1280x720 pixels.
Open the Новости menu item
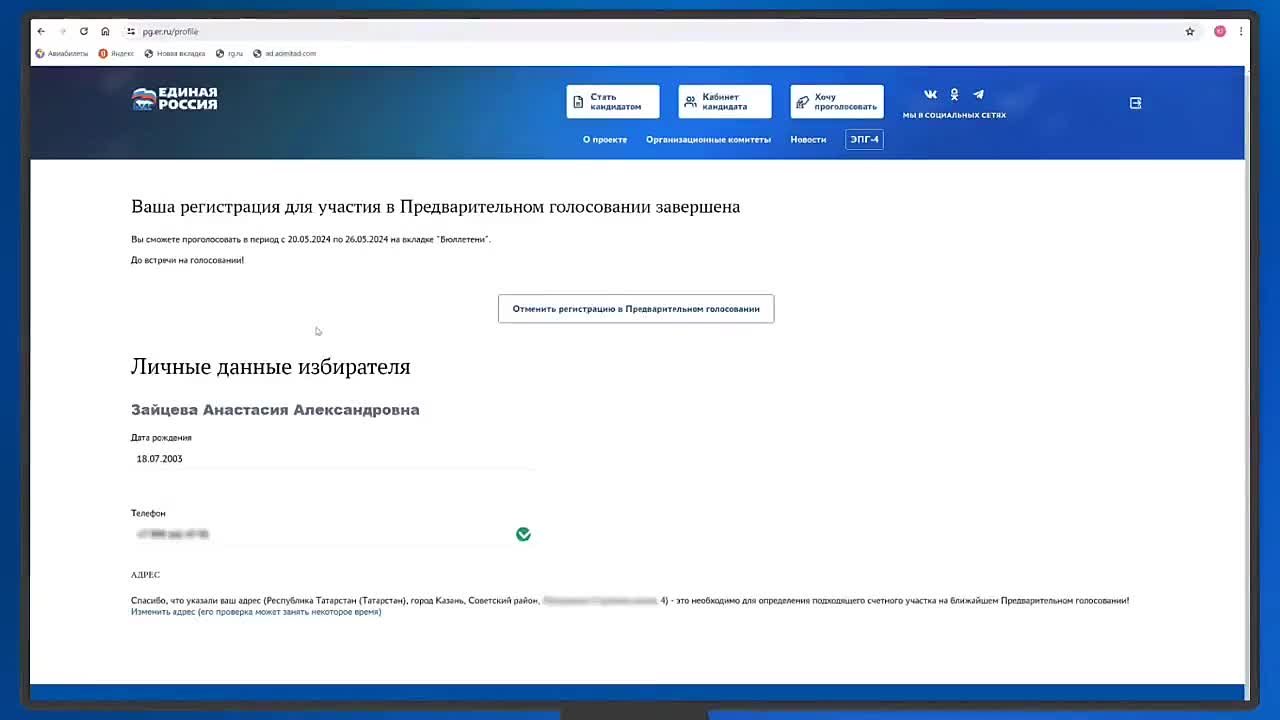point(808,140)
